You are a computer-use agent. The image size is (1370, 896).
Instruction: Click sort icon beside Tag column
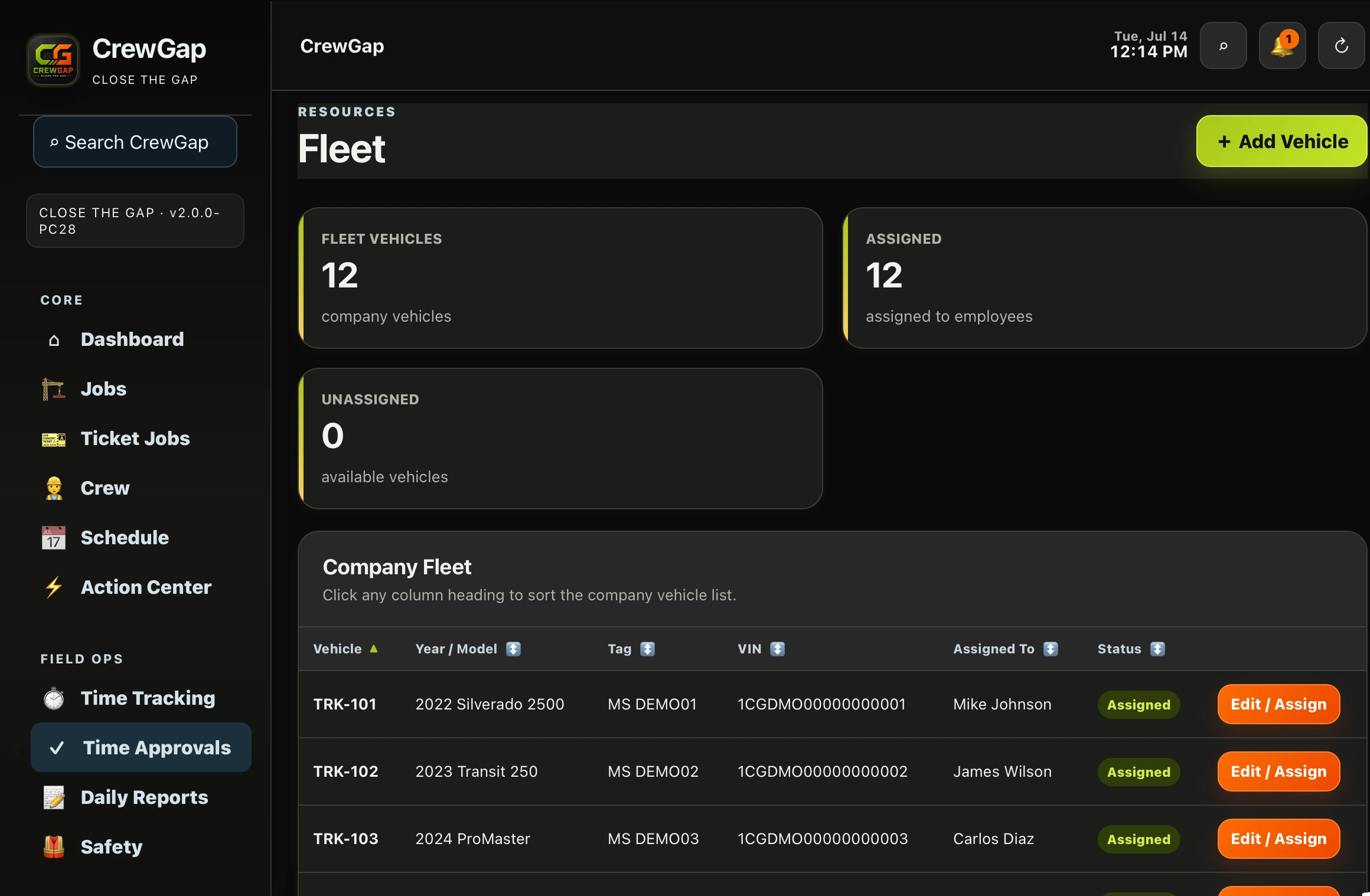(x=647, y=649)
